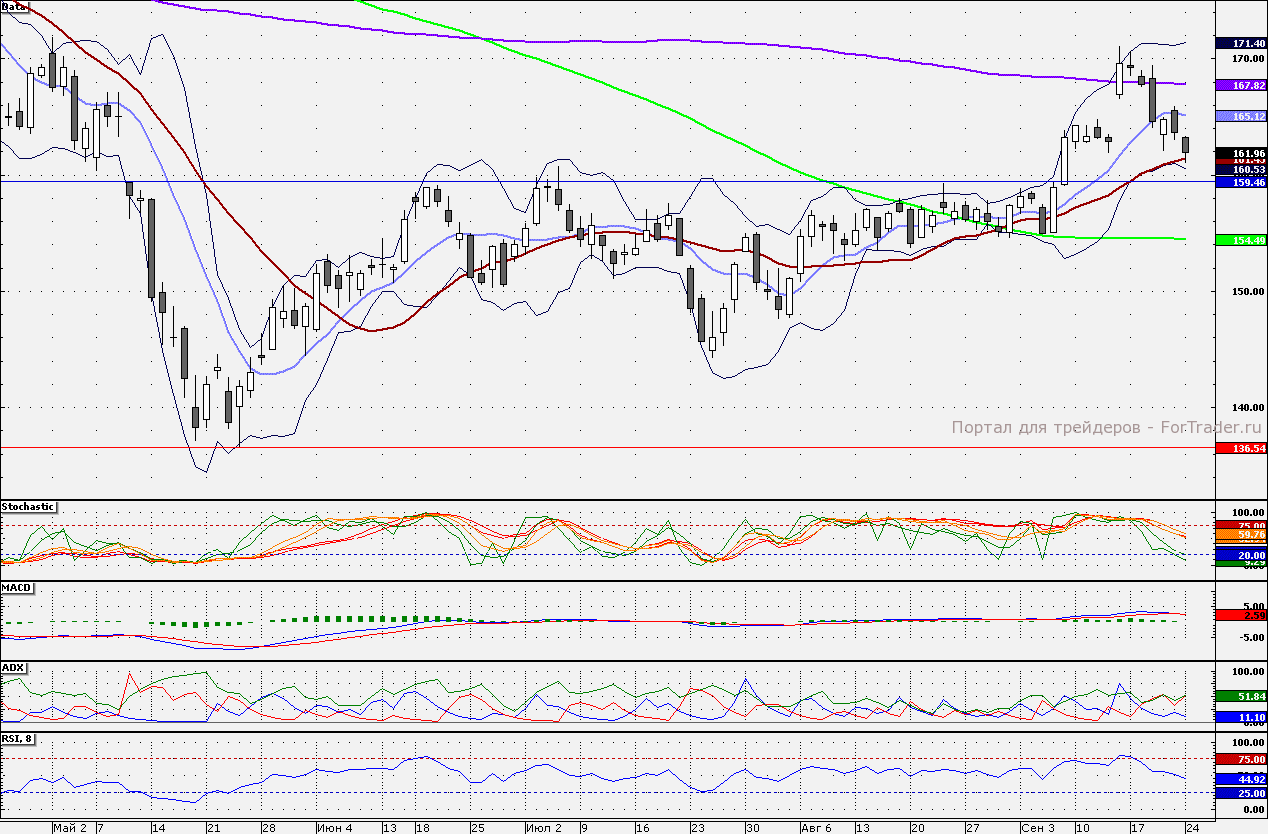Click the green 51.84 ADX value tag

[1240, 696]
